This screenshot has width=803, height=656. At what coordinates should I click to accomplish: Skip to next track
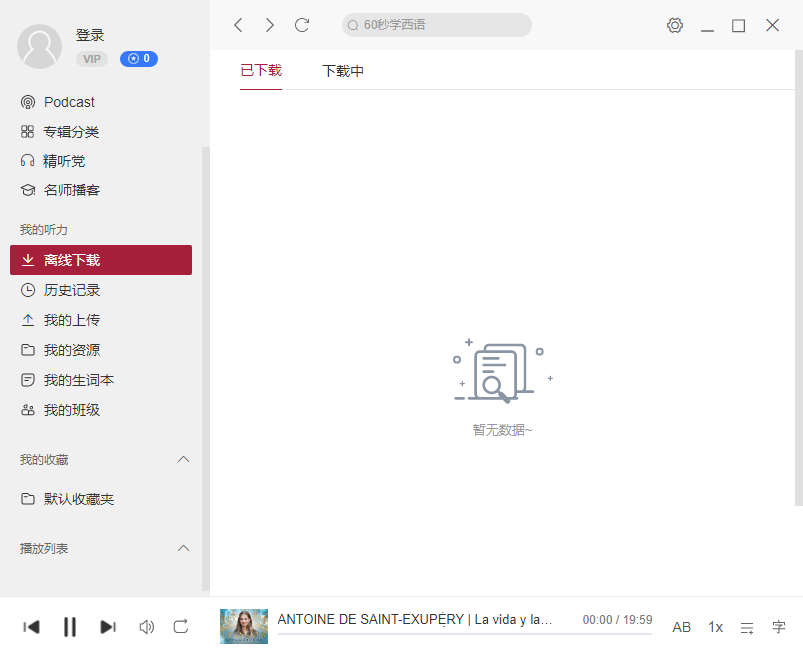[x=108, y=627]
